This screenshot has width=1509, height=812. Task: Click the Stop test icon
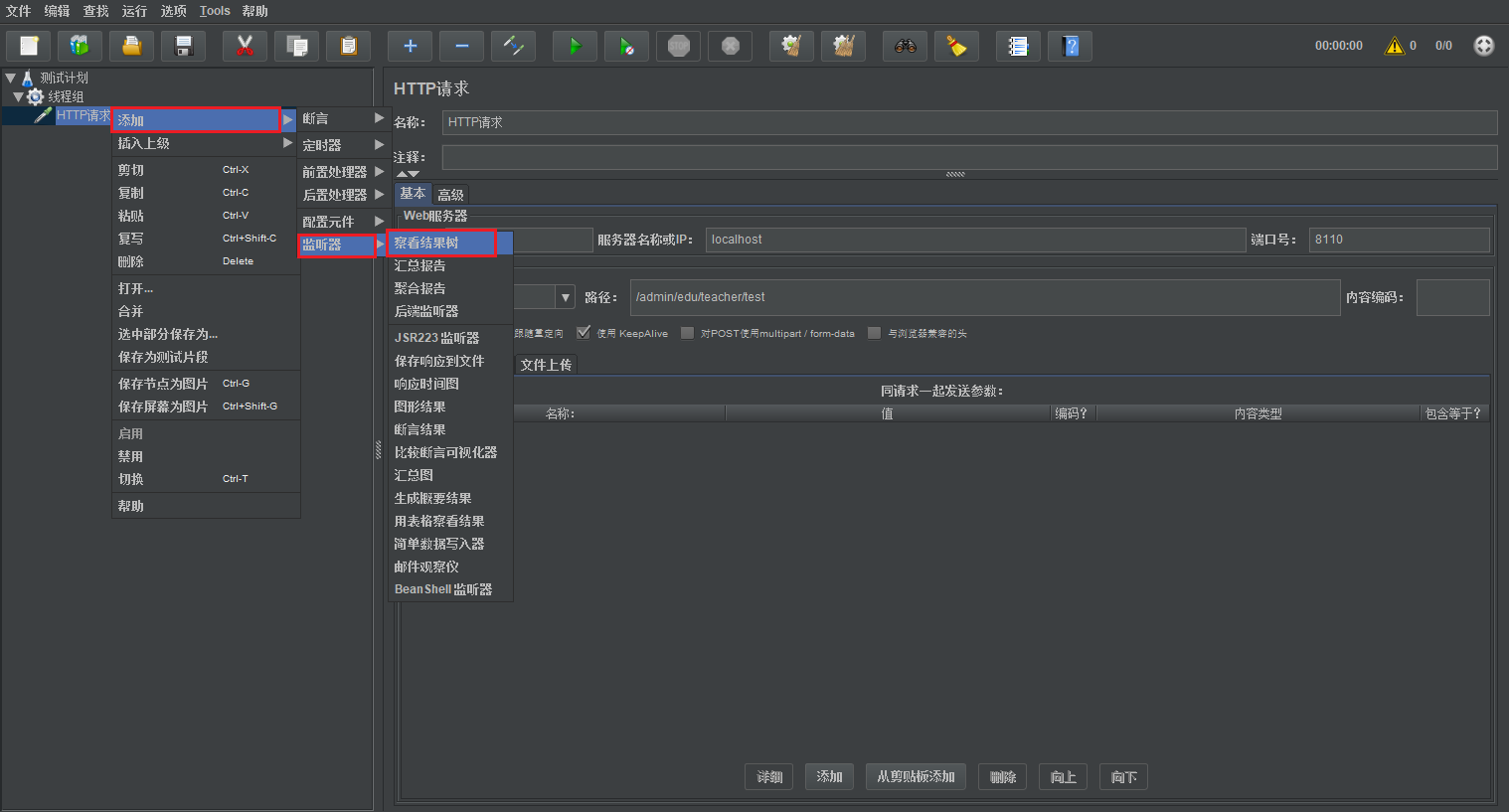coord(678,46)
